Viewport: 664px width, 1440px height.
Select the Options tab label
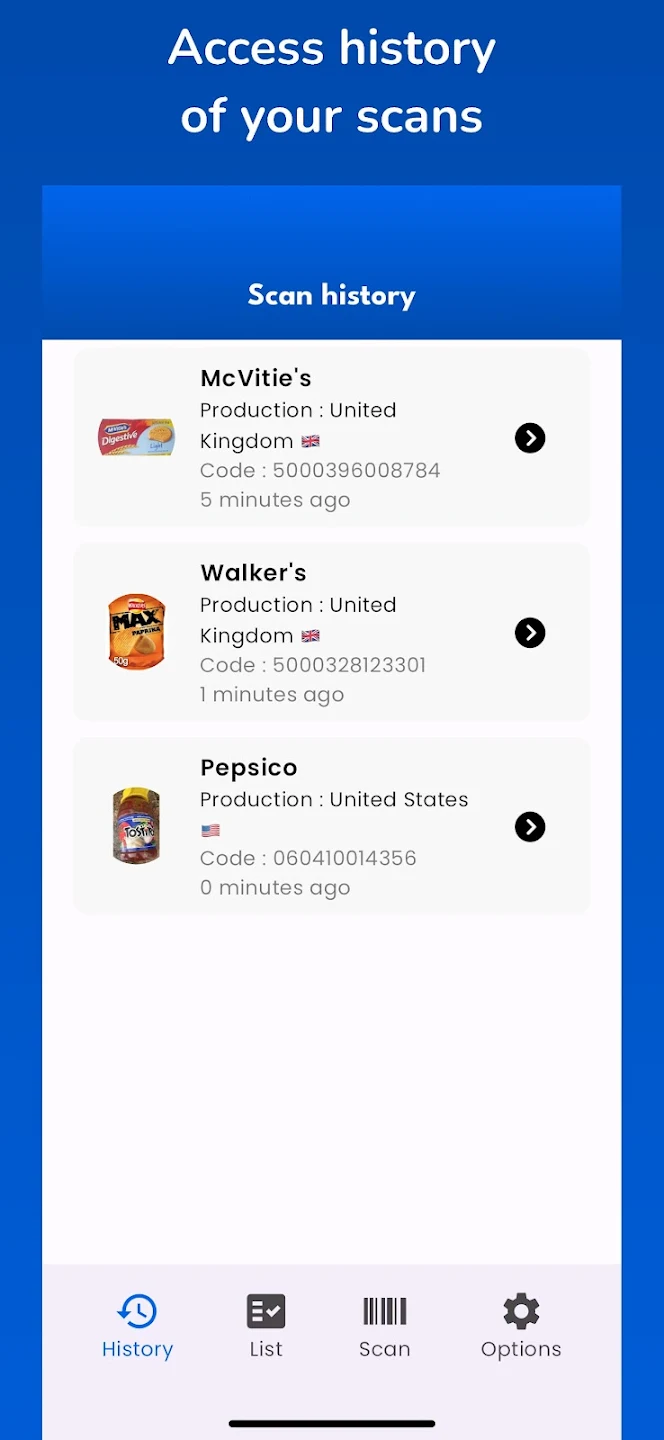(521, 1349)
